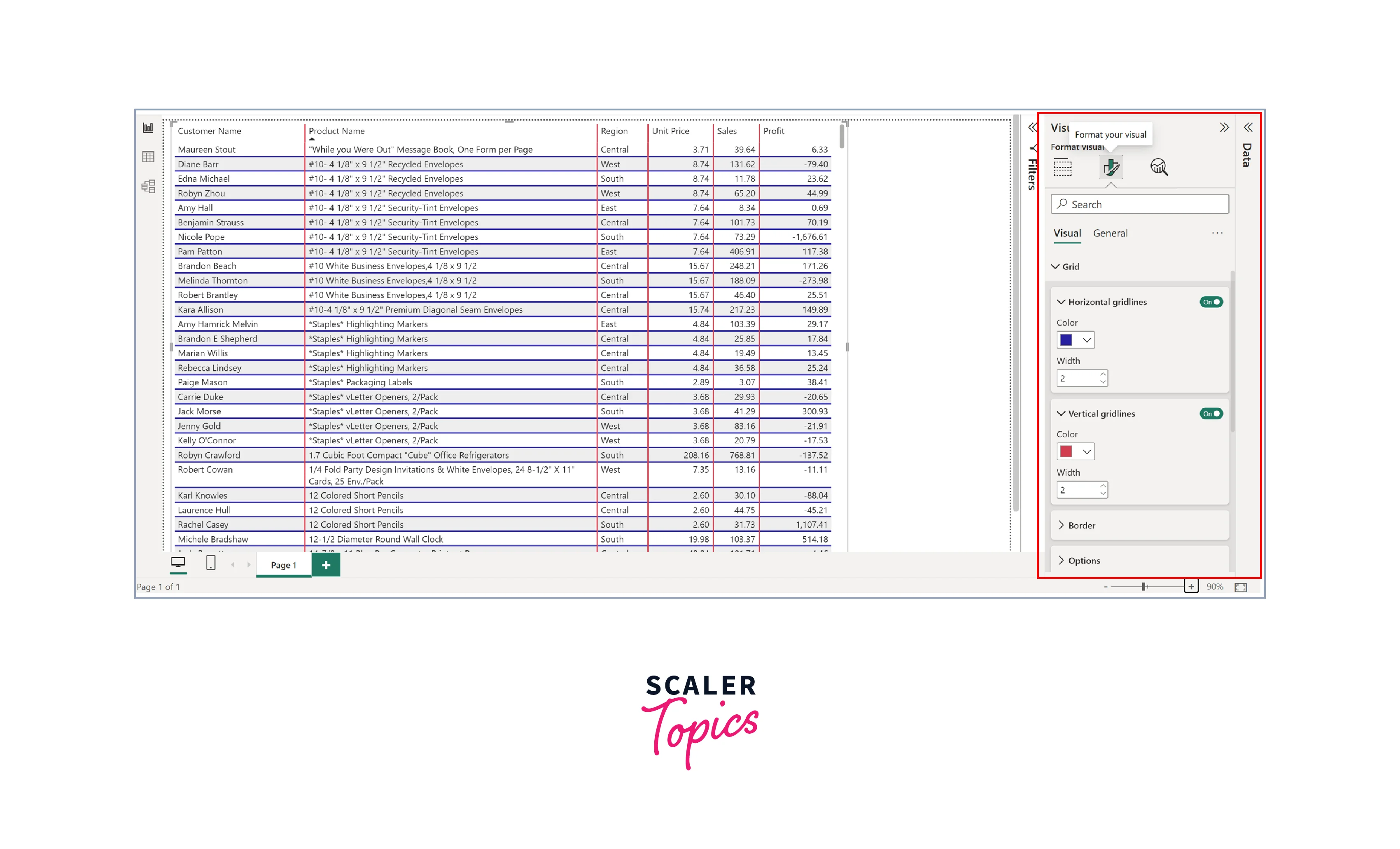1400x849 pixels.
Task: Open horizontal gridlines color dropdown
Action: (x=1086, y=340)
